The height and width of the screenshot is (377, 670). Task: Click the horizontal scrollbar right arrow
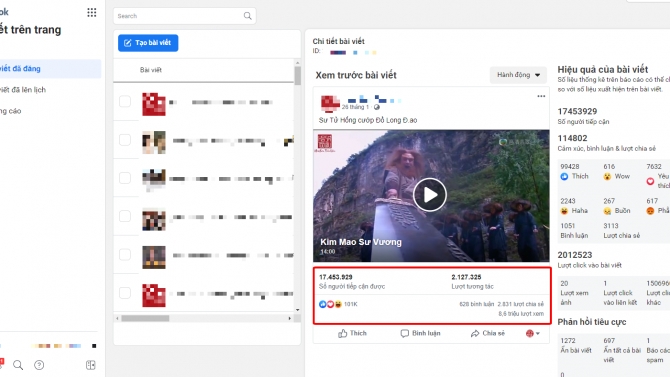[x=290, y=318]
